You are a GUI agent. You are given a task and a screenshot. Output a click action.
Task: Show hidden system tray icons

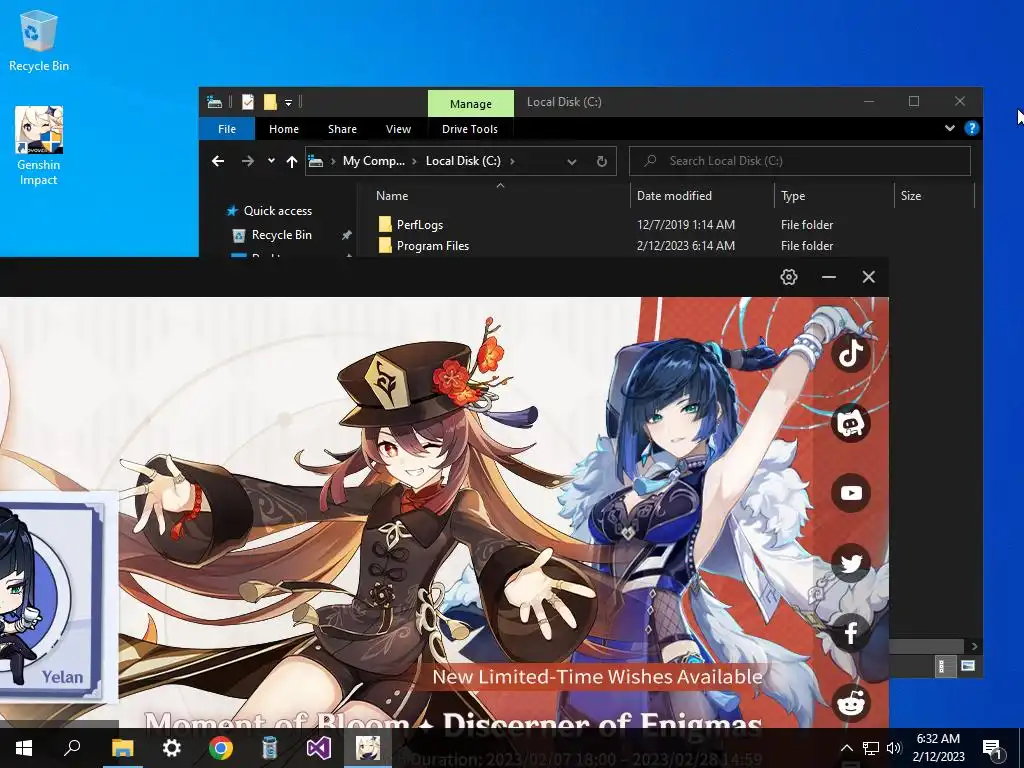point(846,748)
